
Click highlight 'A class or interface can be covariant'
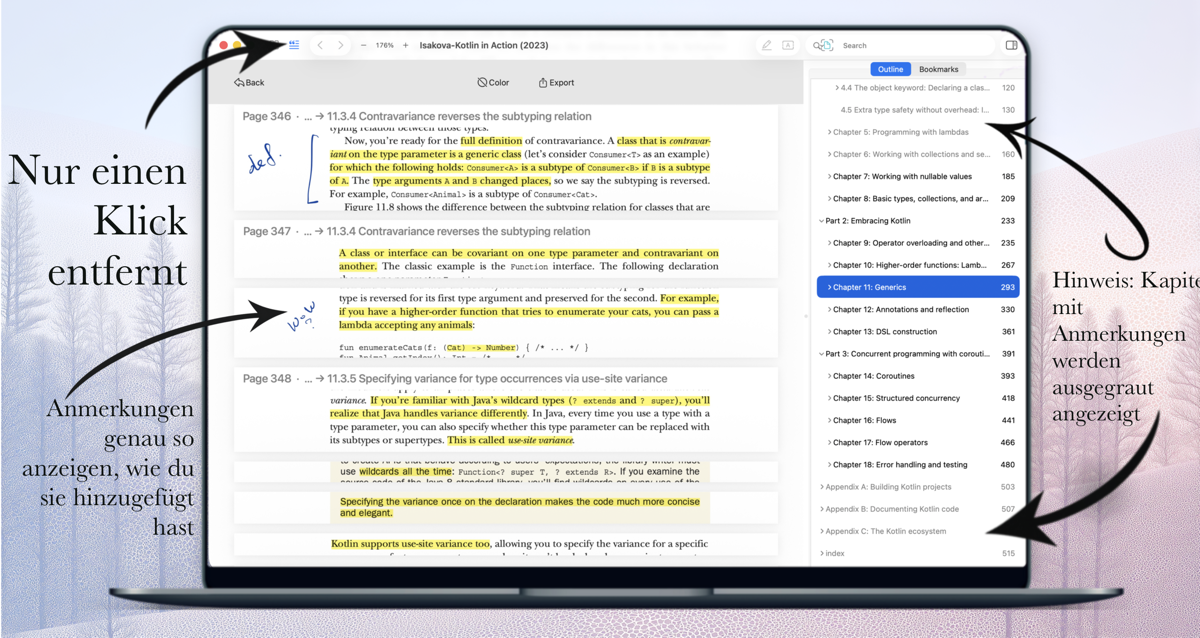528,260
